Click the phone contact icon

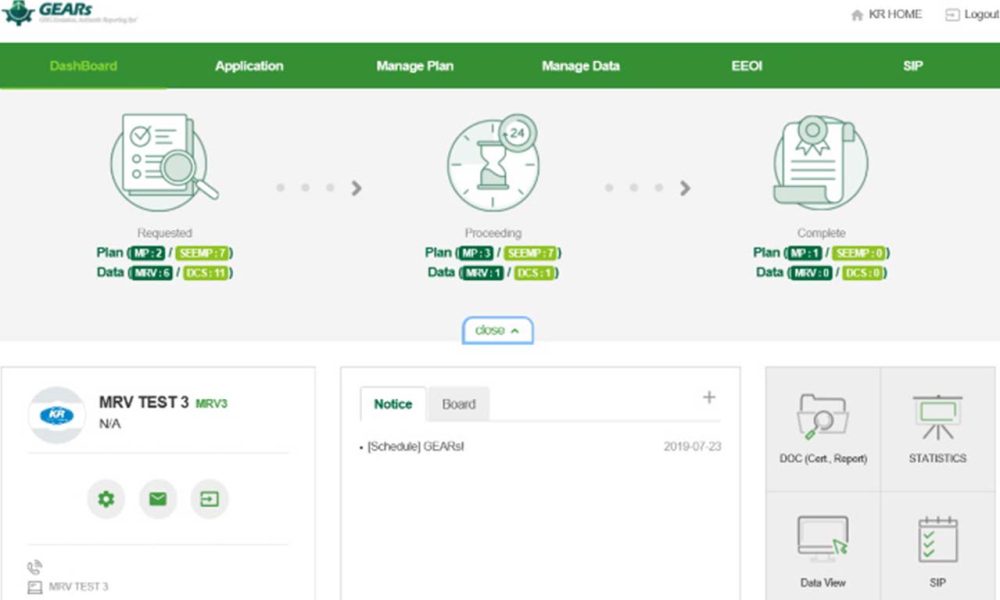[34, 567]
